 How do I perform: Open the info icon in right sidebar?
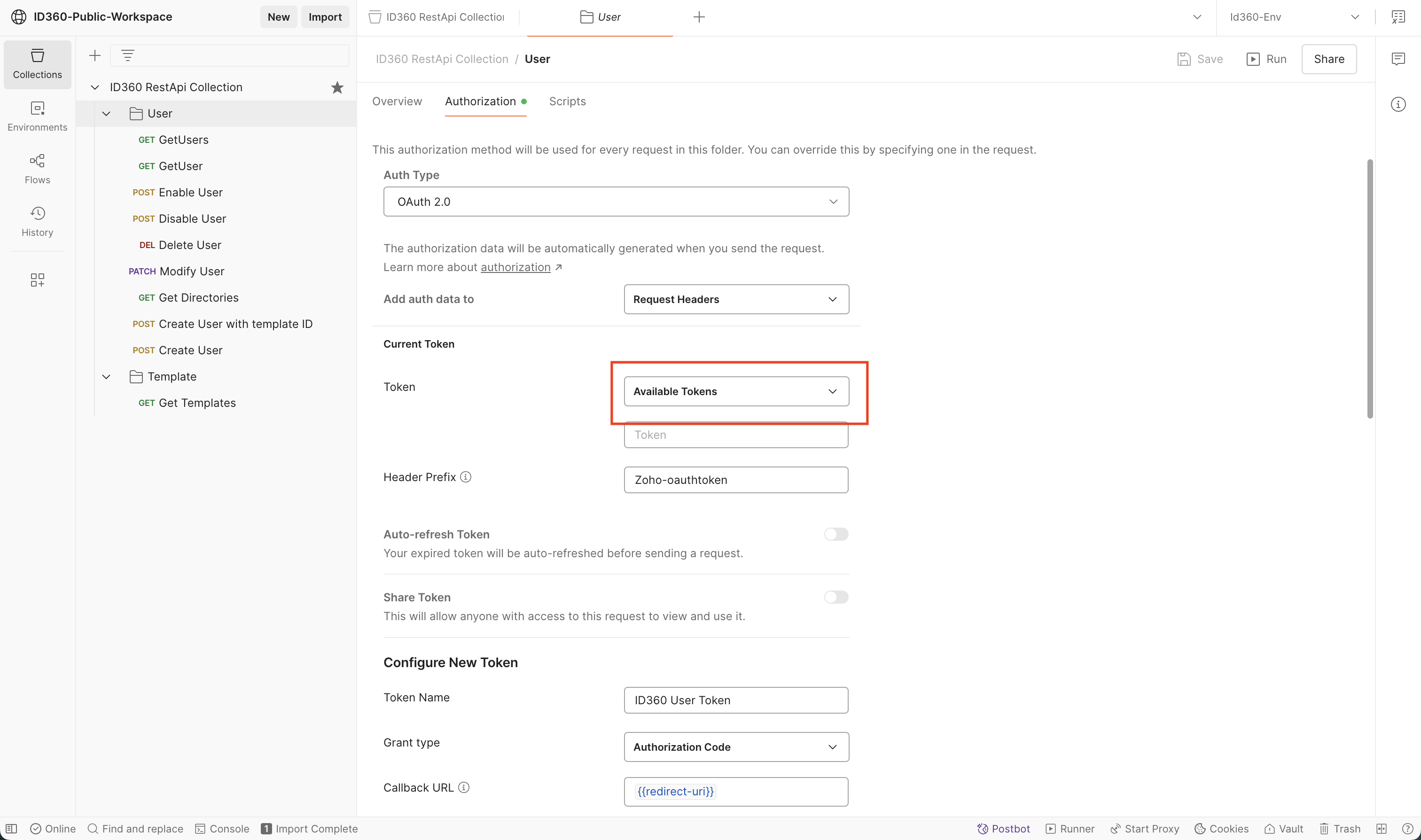(x=1398, y=104)
